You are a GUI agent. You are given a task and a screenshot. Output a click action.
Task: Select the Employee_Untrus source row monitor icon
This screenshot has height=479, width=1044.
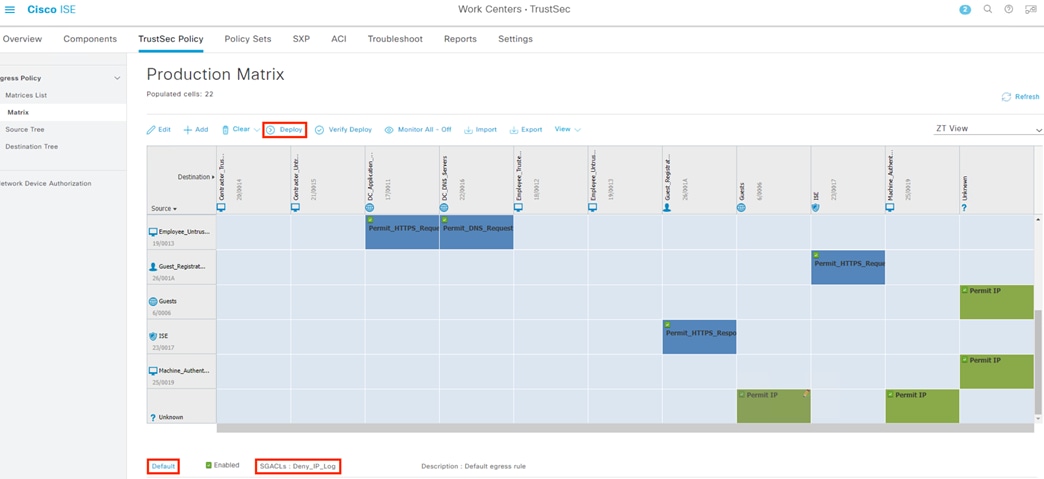[153, 232]
